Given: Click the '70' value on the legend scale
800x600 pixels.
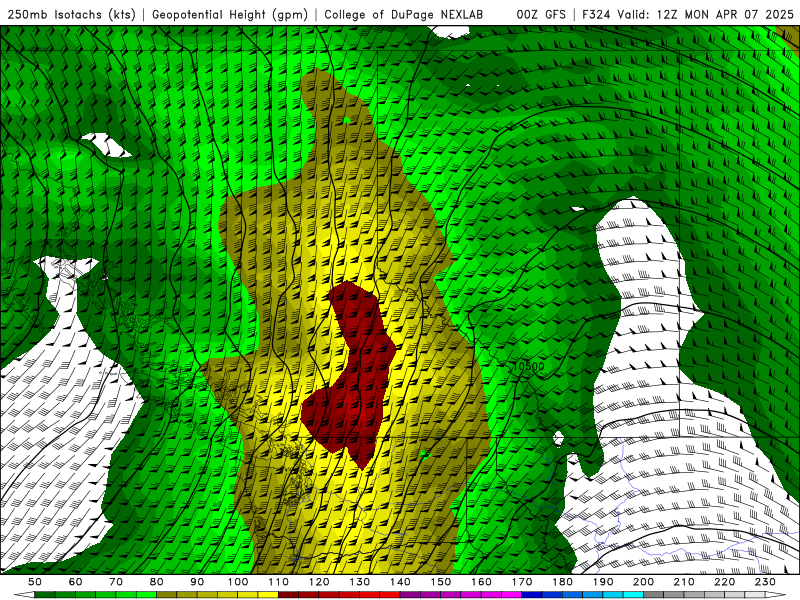Looking at the screenshot, I should pos(116,582).
